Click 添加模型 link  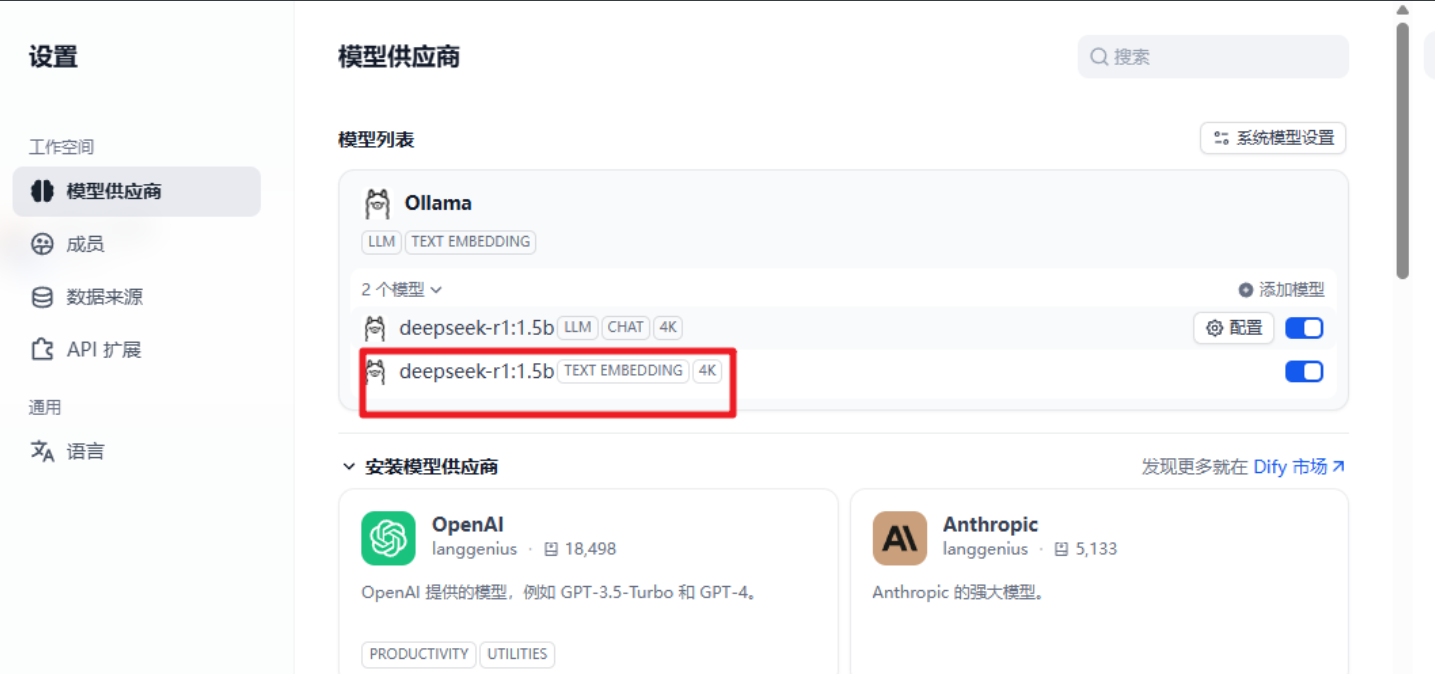coord(1281,290)
